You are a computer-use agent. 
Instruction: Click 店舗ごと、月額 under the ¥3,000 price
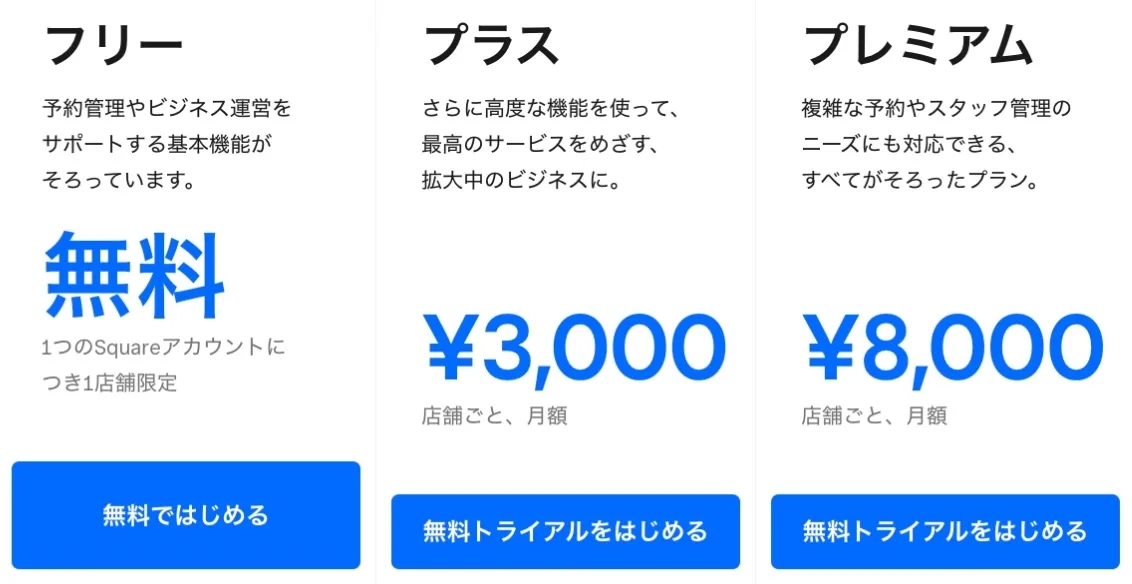click(x=494, y=416)
